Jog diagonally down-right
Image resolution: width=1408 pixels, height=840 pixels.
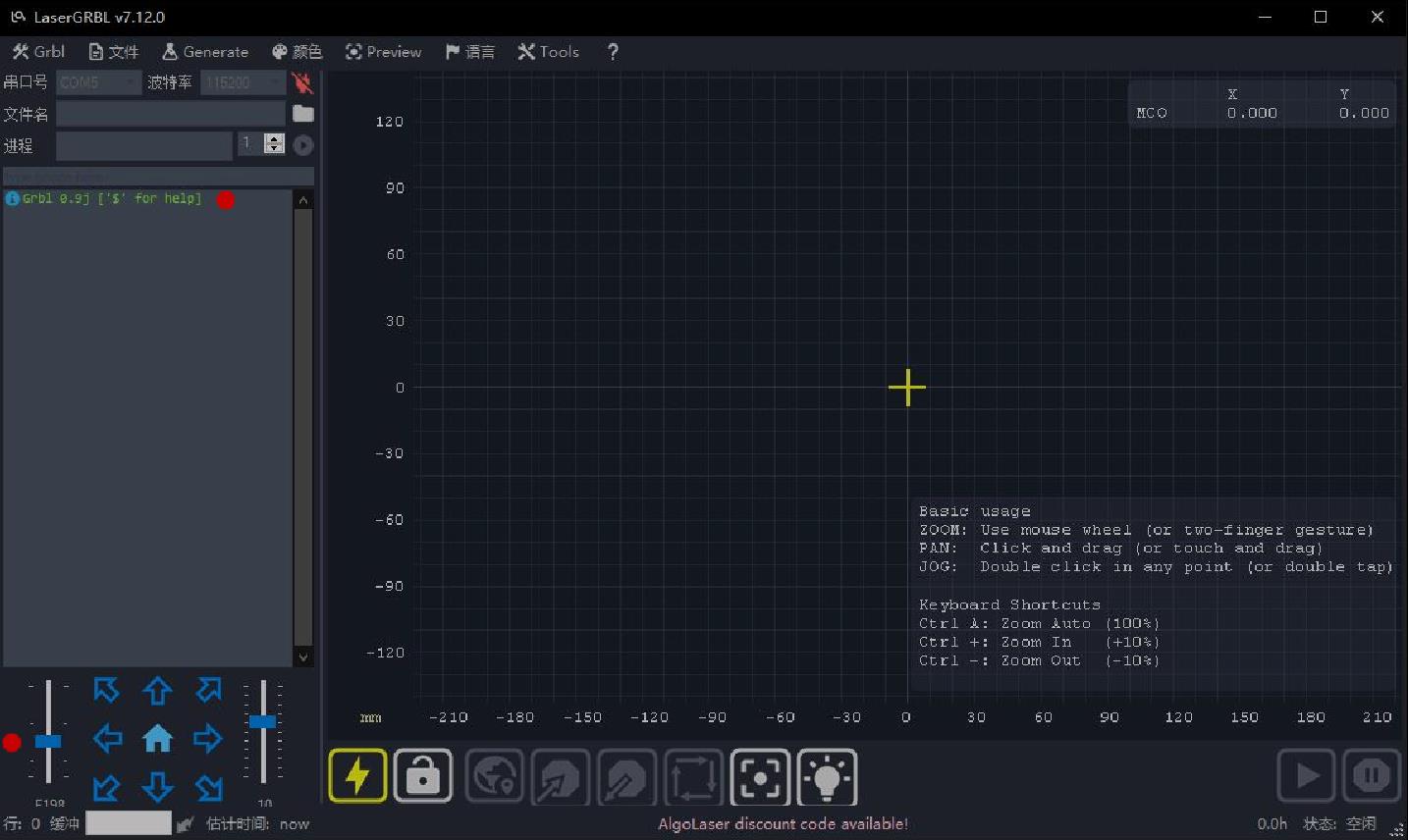[x=208, y=787]
